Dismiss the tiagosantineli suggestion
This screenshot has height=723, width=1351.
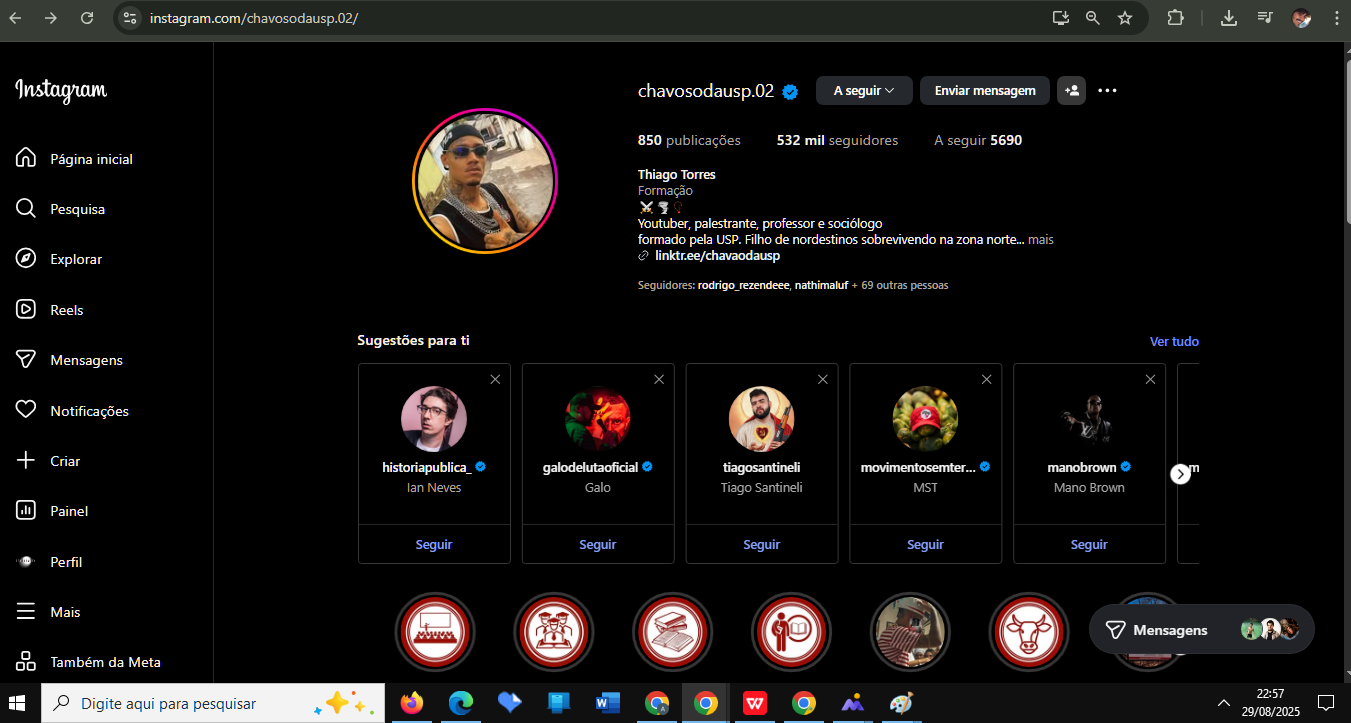click(823, 379)
